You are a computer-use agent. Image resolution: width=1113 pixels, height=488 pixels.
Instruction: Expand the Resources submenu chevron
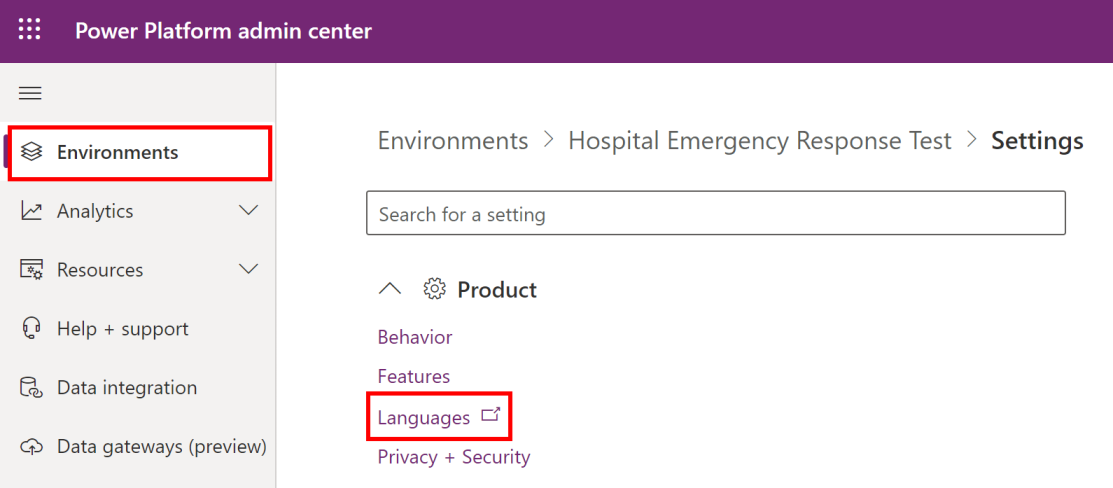pos(248,269)
